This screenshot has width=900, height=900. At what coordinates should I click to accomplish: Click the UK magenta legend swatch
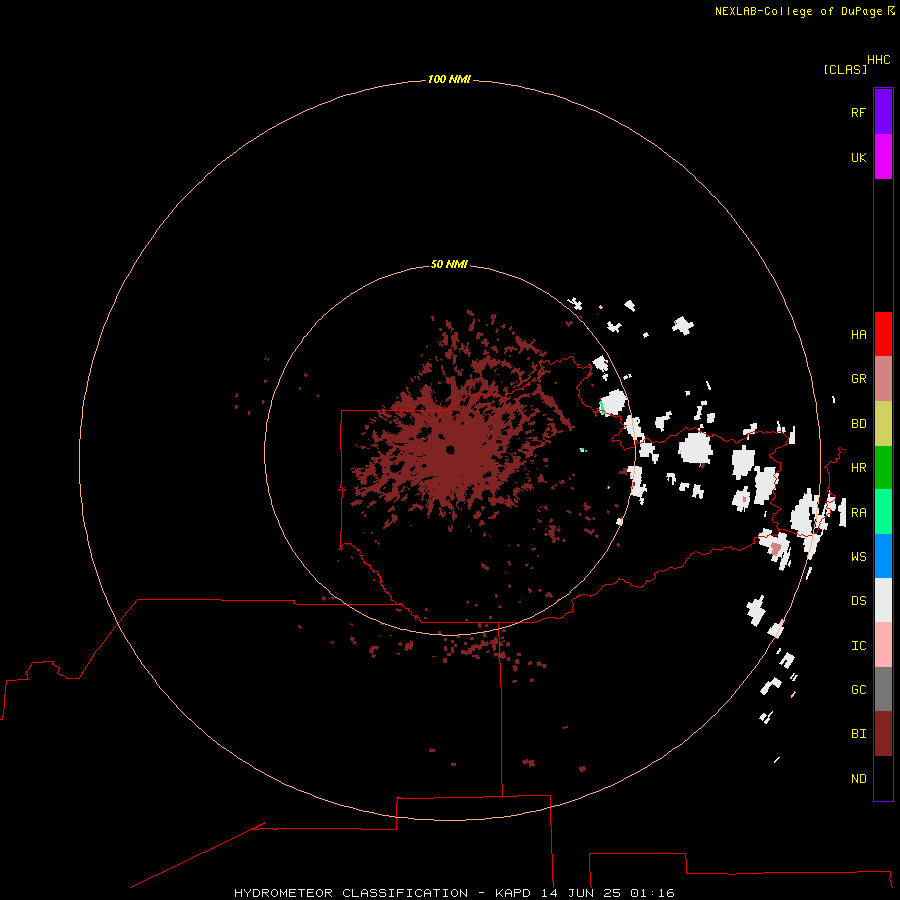click(x=883, y=157)
